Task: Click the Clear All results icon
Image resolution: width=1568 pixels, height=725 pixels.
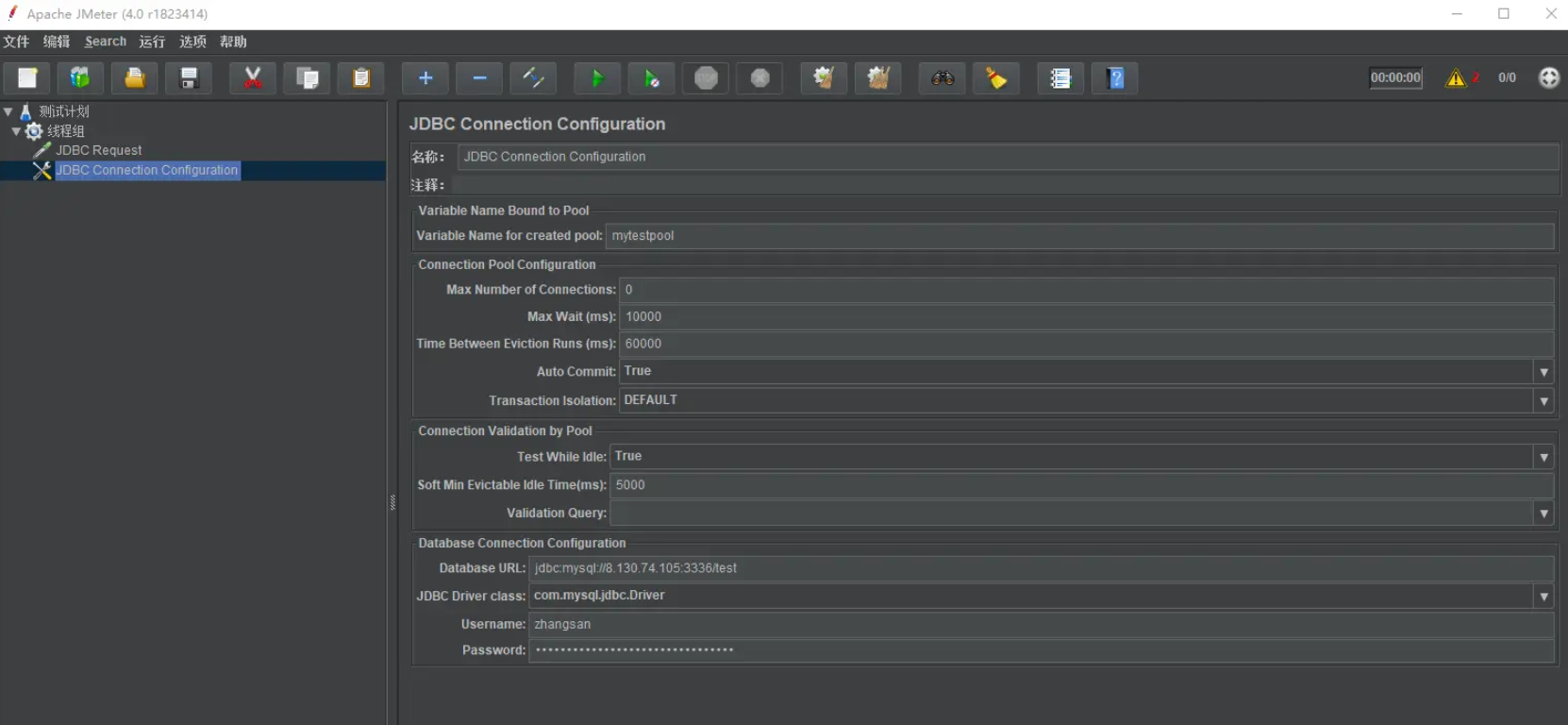Action: [x=878, y=78]
